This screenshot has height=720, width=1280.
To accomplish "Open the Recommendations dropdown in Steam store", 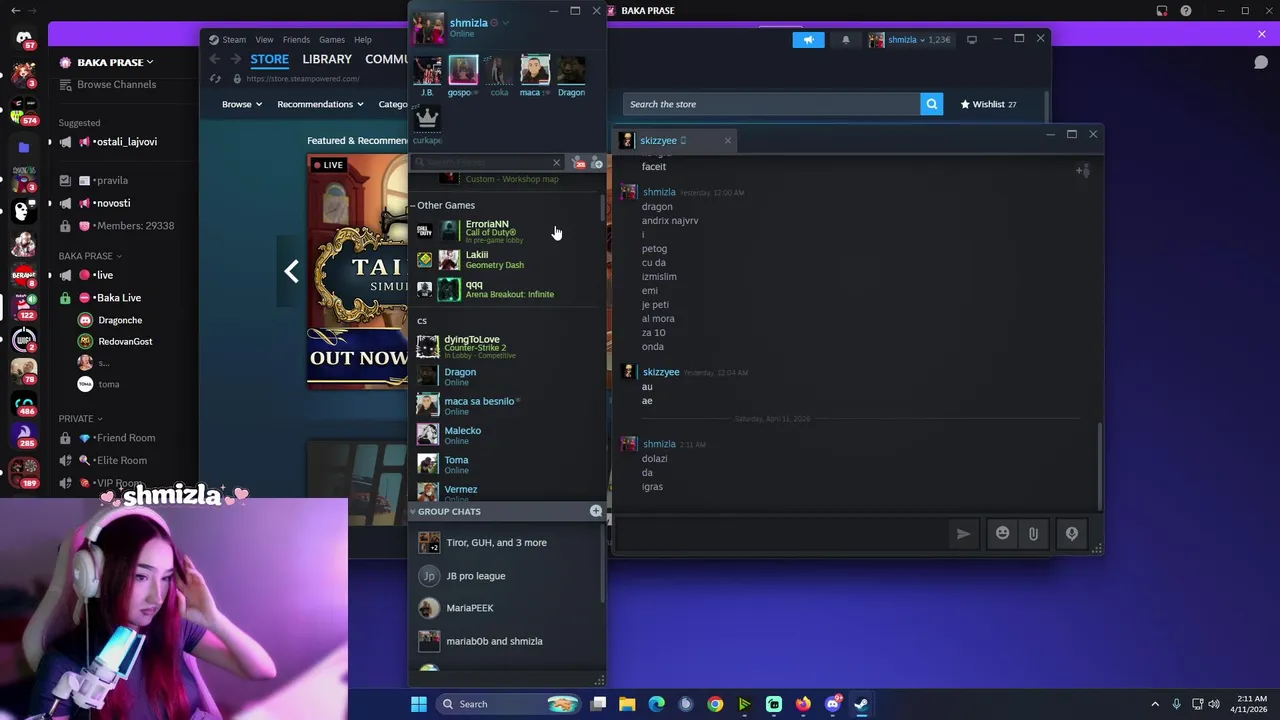I will [x=320, y=104].
